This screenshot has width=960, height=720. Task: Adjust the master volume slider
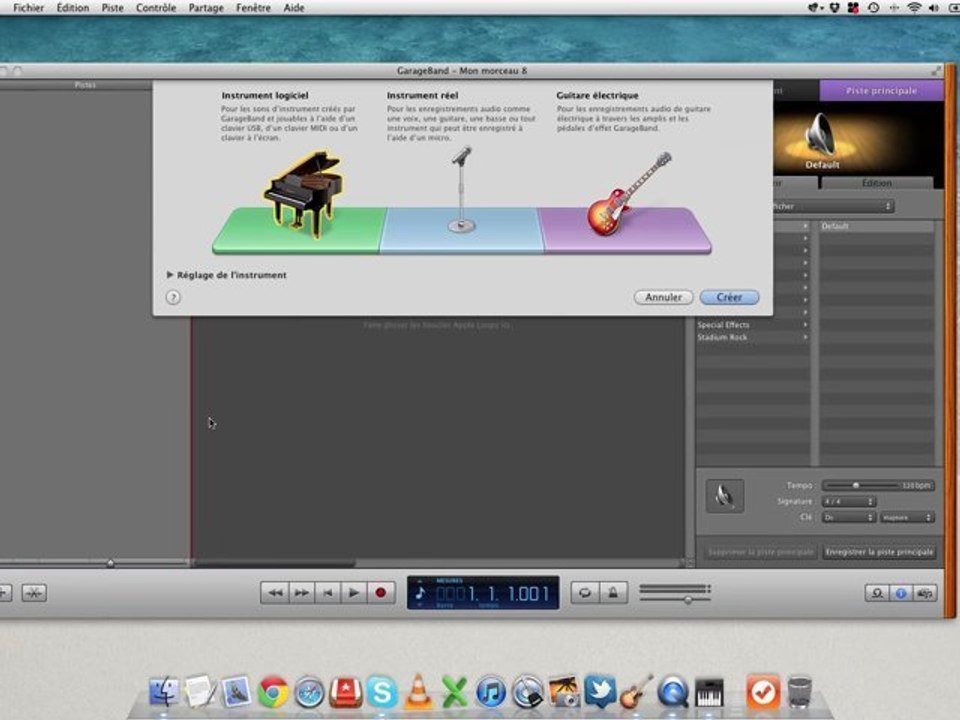coord(688,599)
